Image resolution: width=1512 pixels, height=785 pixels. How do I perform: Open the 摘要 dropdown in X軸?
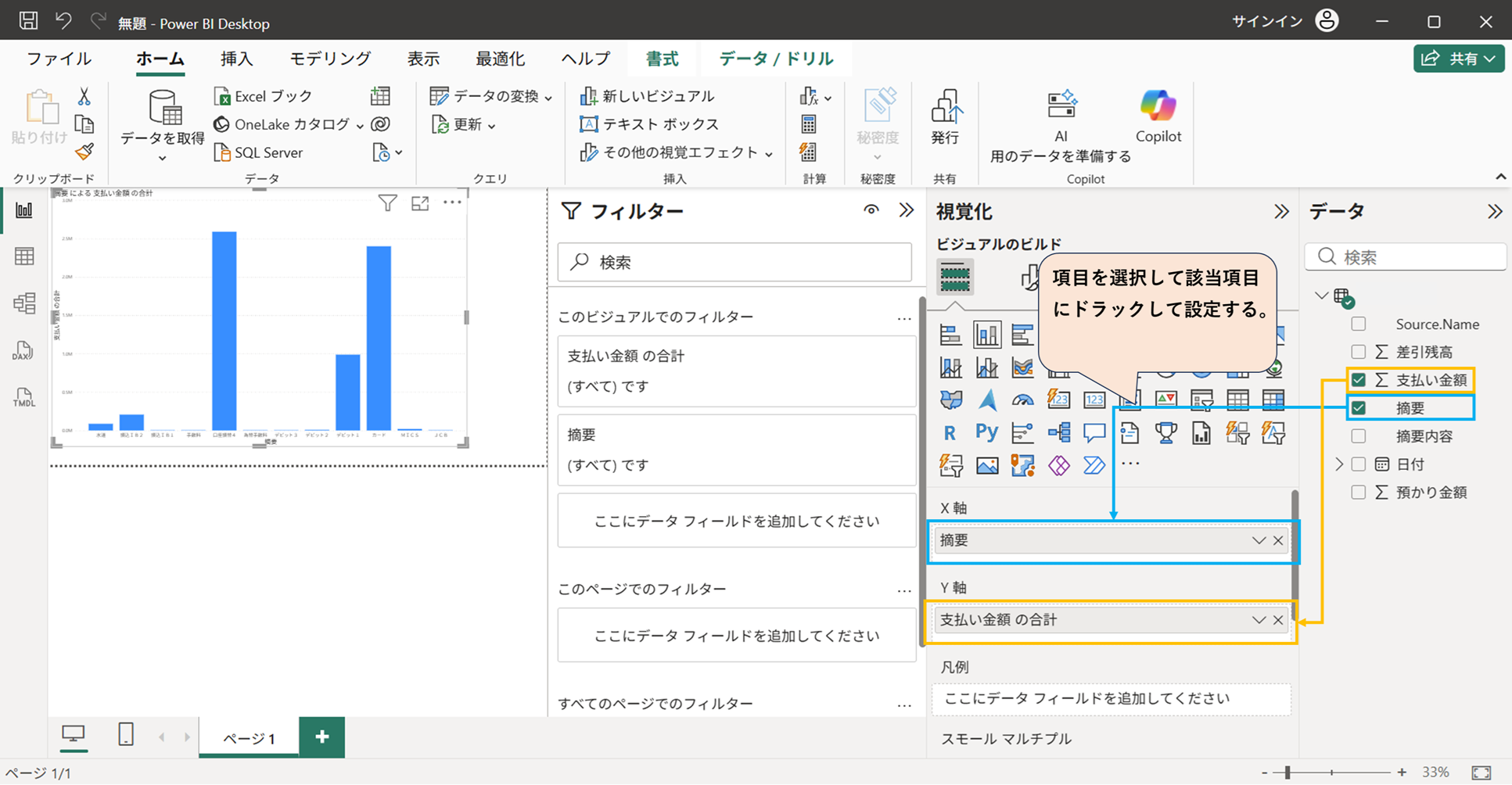1259,539
